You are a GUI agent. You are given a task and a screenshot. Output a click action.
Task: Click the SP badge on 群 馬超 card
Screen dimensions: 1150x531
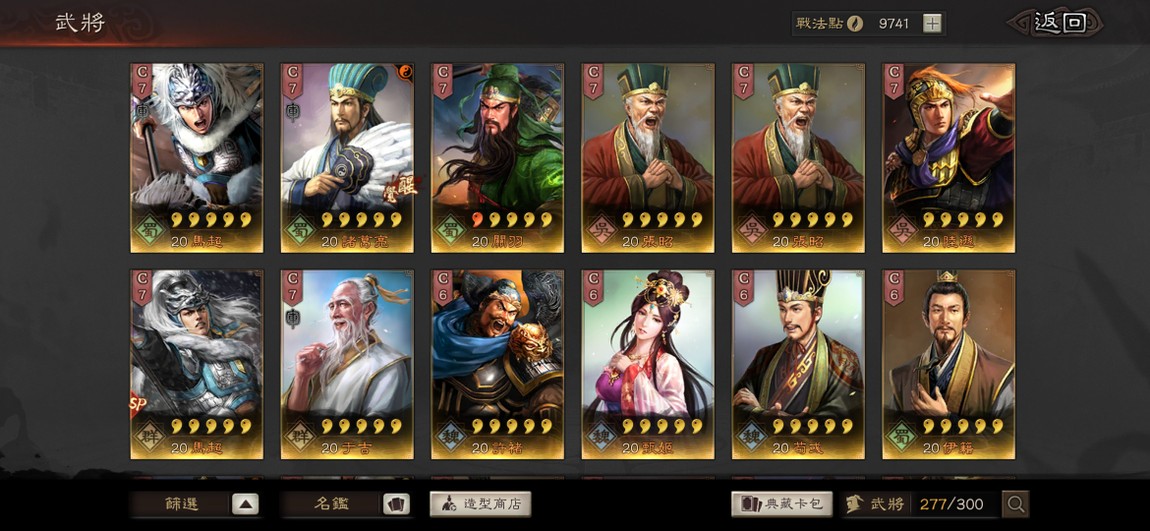point(136,405)
